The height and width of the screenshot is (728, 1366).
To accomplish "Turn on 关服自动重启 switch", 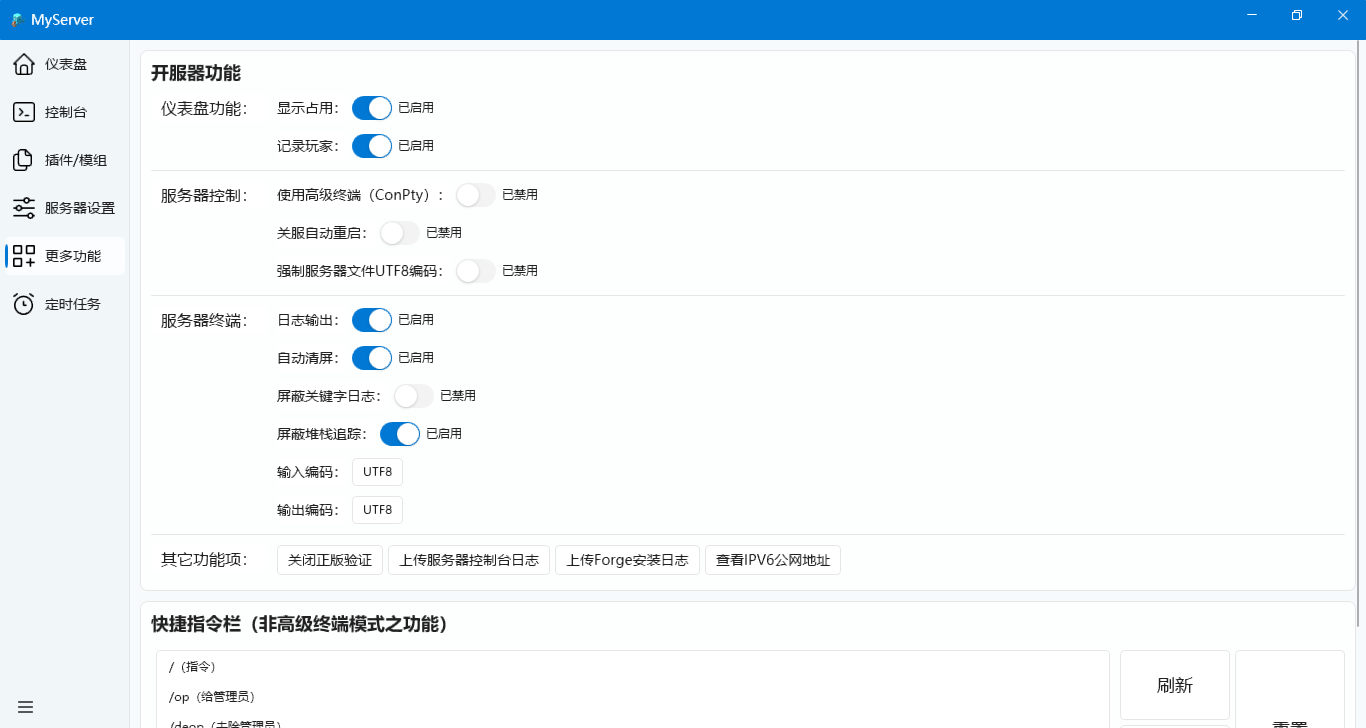I will [x=400, y=233].
